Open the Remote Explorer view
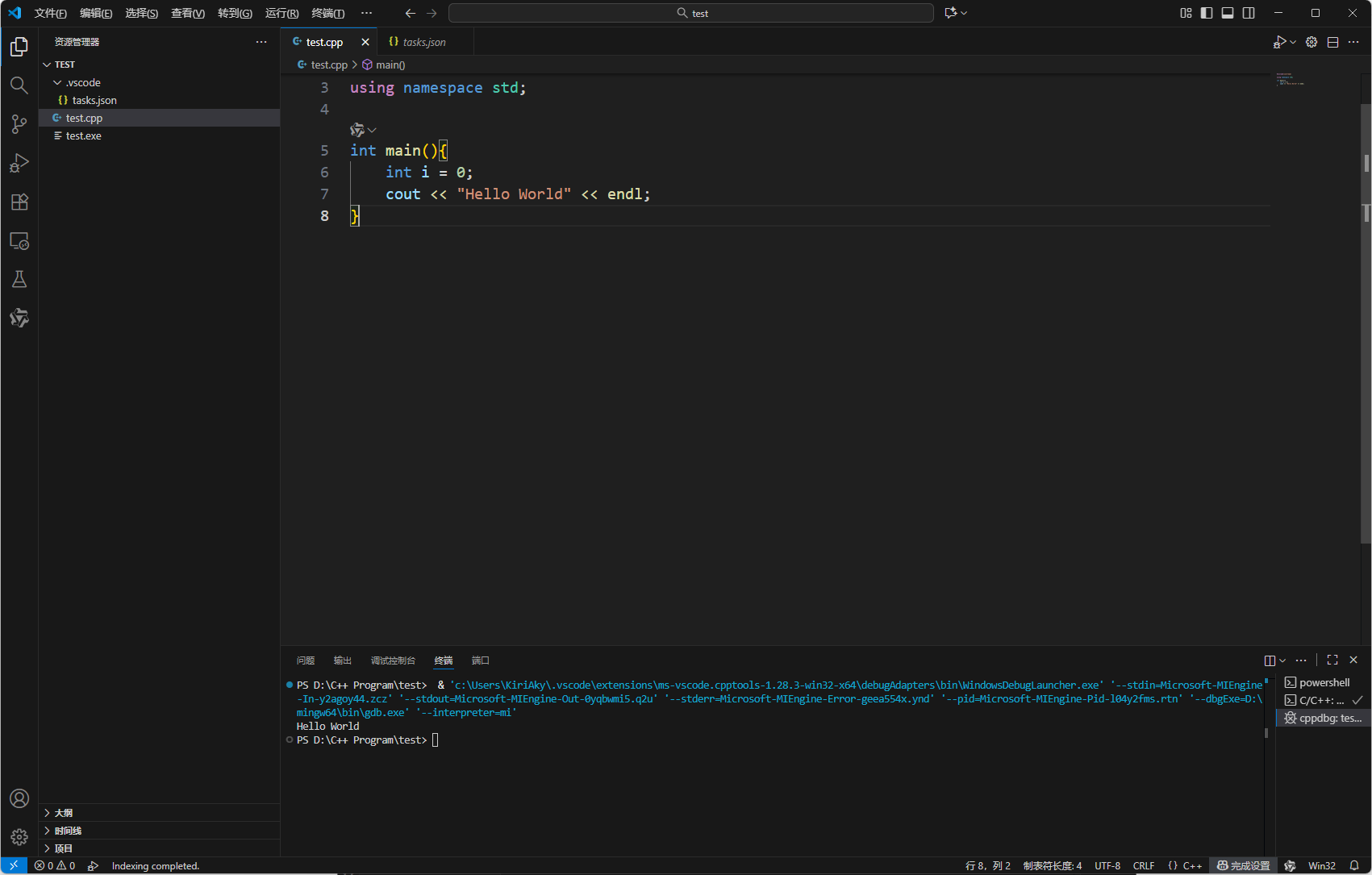The image size is (1372, 875). point(19,240)
